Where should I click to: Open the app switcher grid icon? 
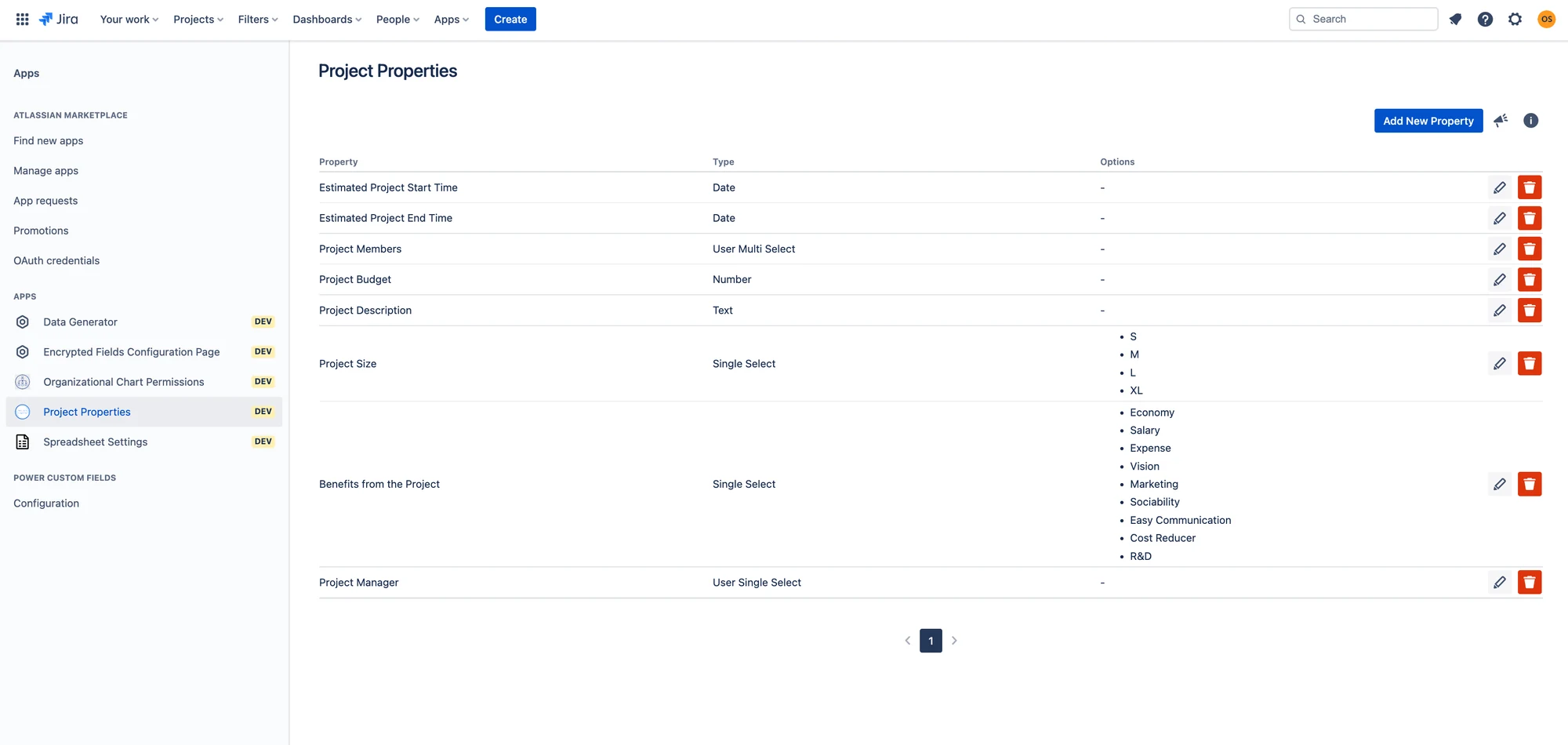(23, 19)
